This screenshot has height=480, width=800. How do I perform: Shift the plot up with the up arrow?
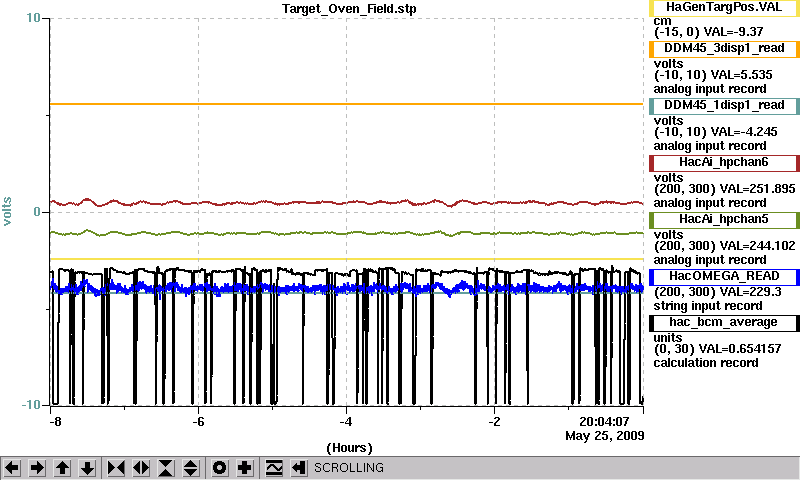pyautogui.click(x=62, y=468)
